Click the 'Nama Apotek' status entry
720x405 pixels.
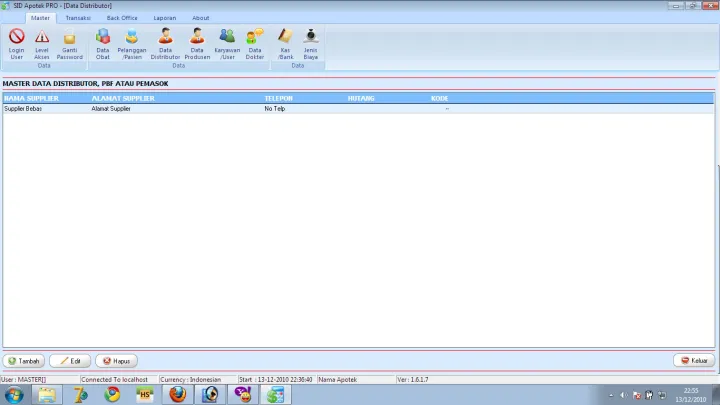pos(338,380)
